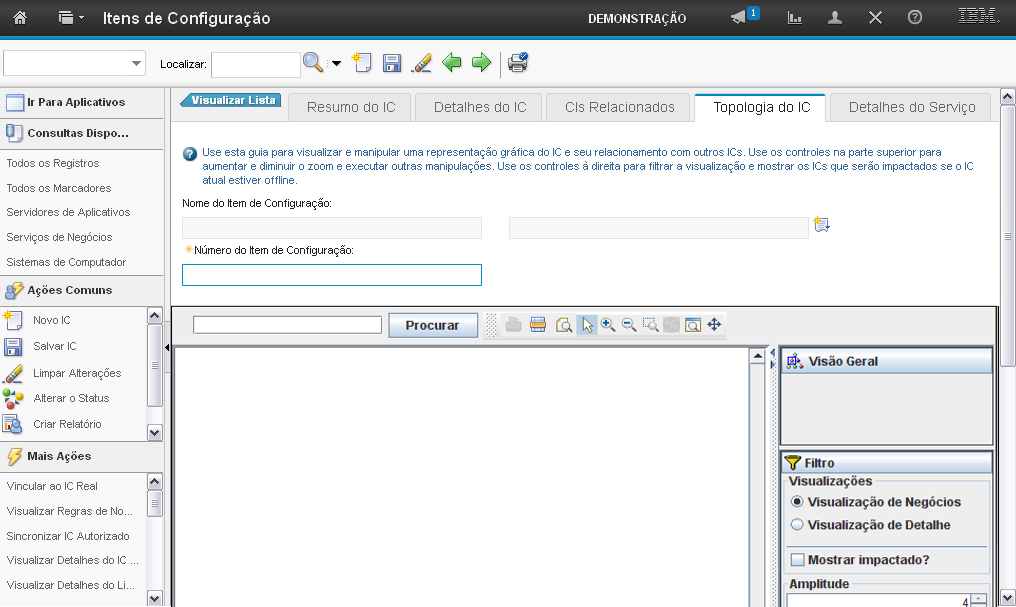
Task: Click the zoom in magnifier in topology toolbar
Action: pos(607,325)
